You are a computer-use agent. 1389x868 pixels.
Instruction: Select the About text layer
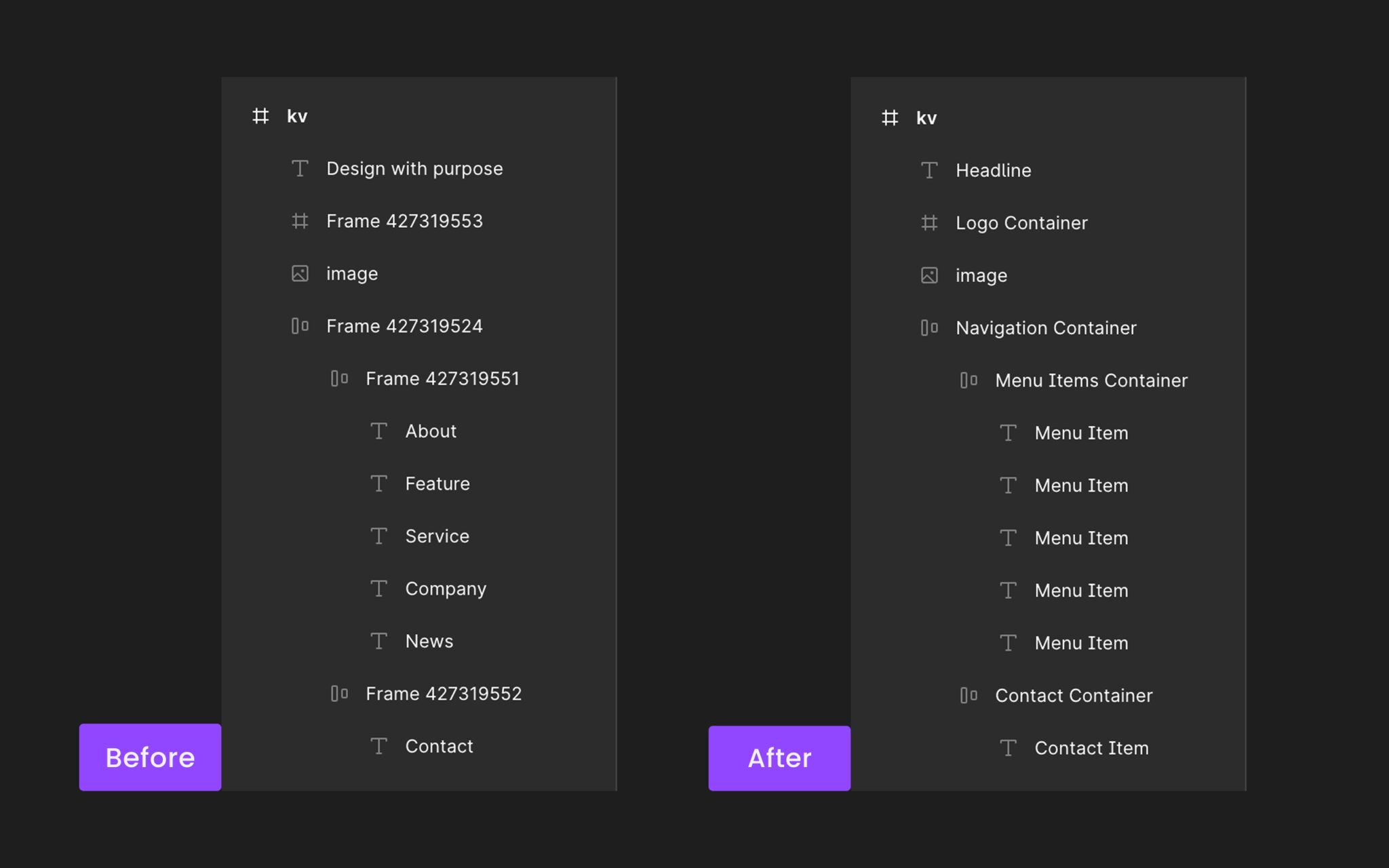(x=431, y=431)
